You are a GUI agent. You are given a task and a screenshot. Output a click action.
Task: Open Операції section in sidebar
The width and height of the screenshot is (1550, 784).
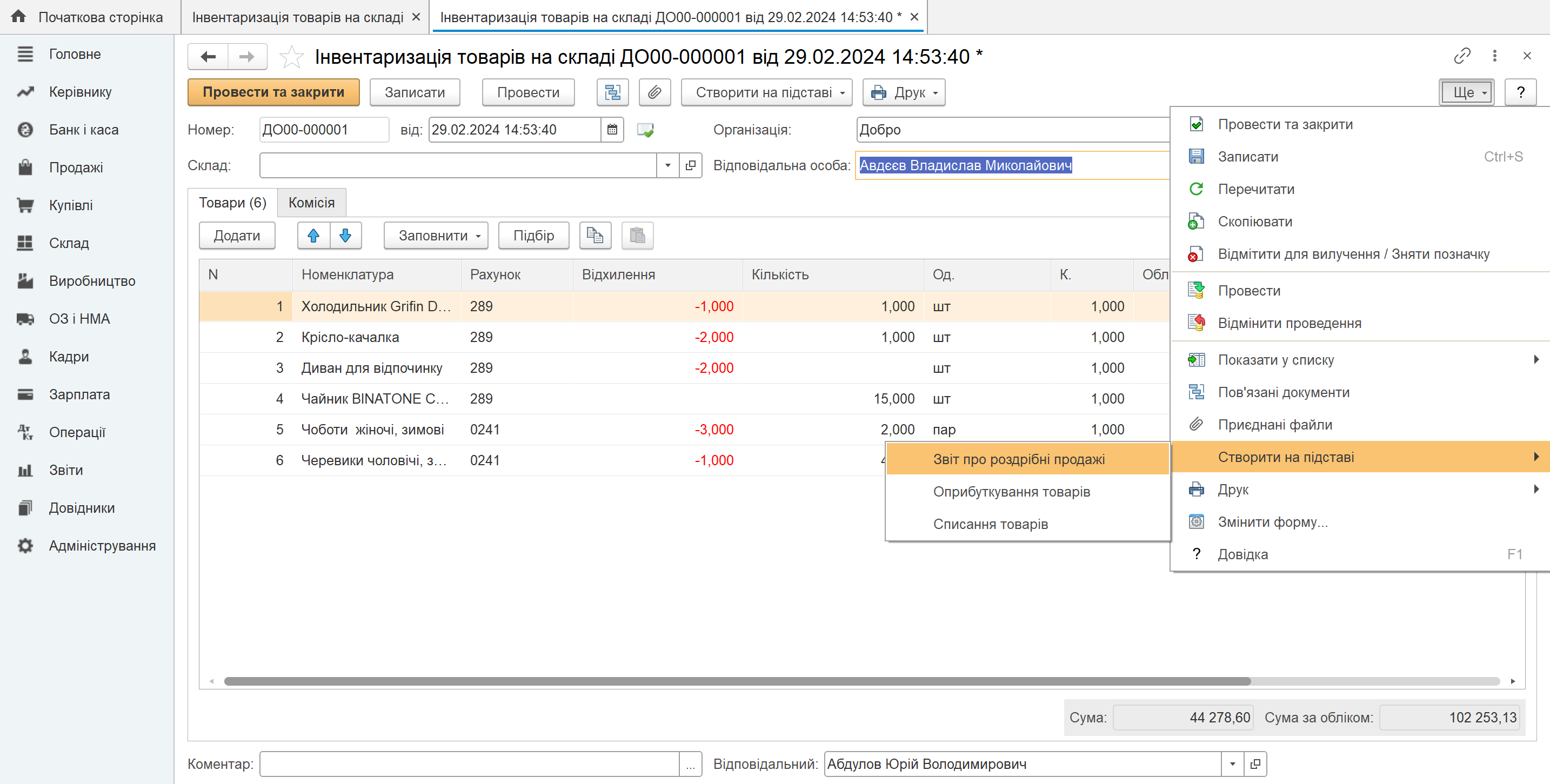(77, 433)
